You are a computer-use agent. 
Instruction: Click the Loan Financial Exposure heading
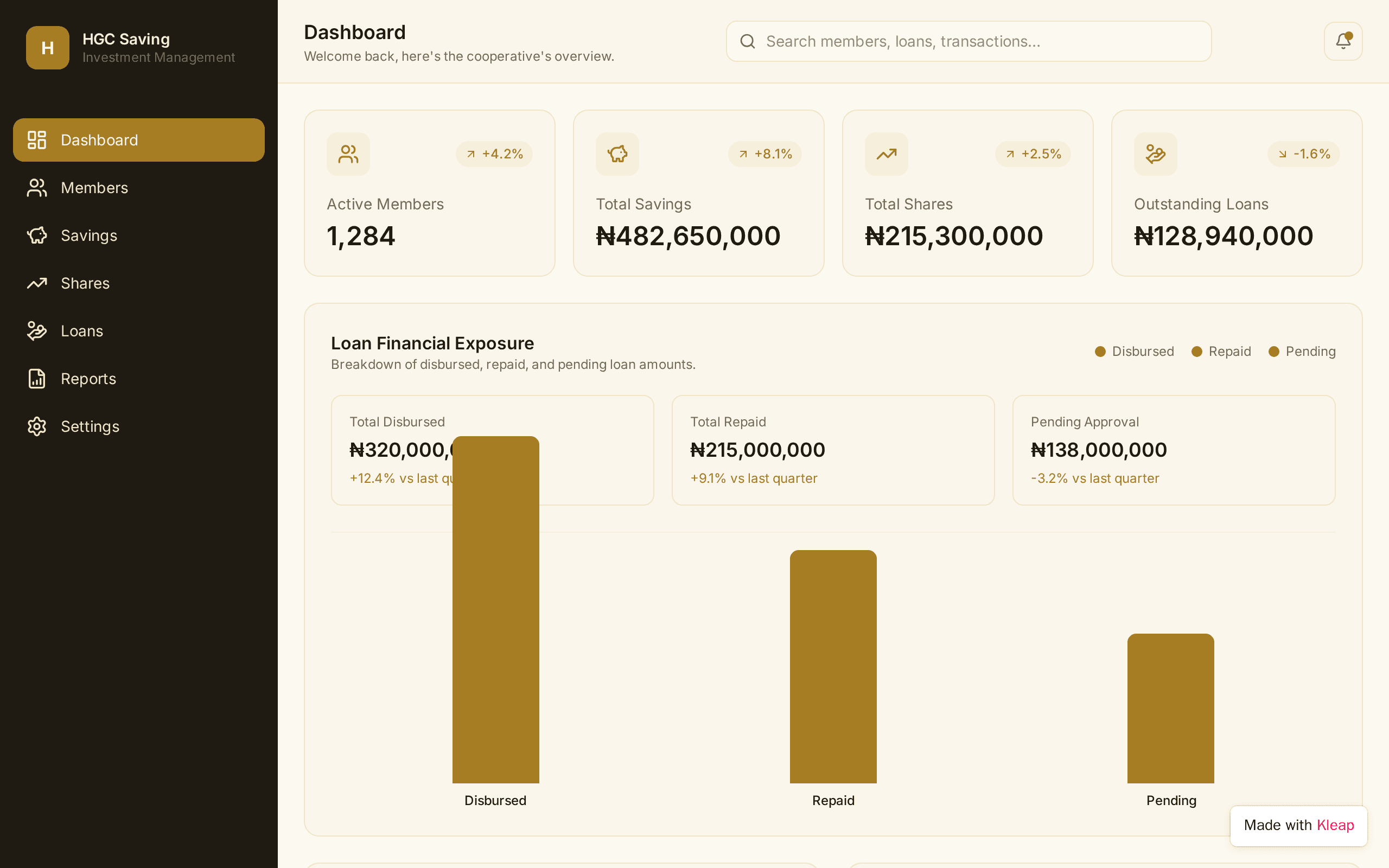(432, 343)
